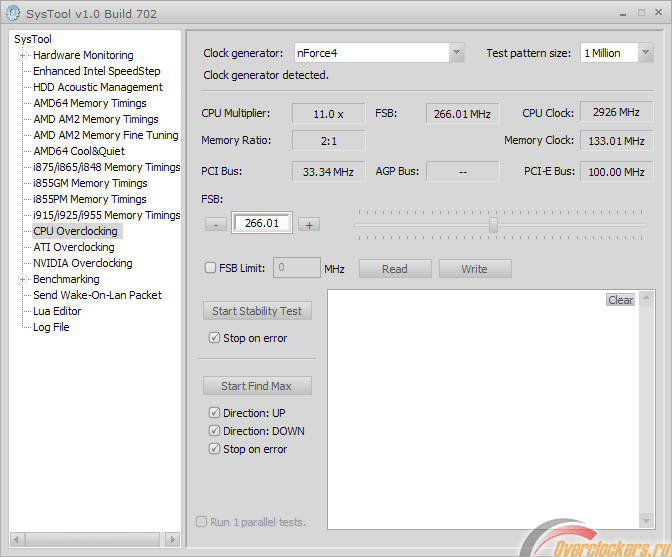Click the read-only FSB 266.01 MHz value
This screenshot has height=557, width=672.
[x=463, y=114]
